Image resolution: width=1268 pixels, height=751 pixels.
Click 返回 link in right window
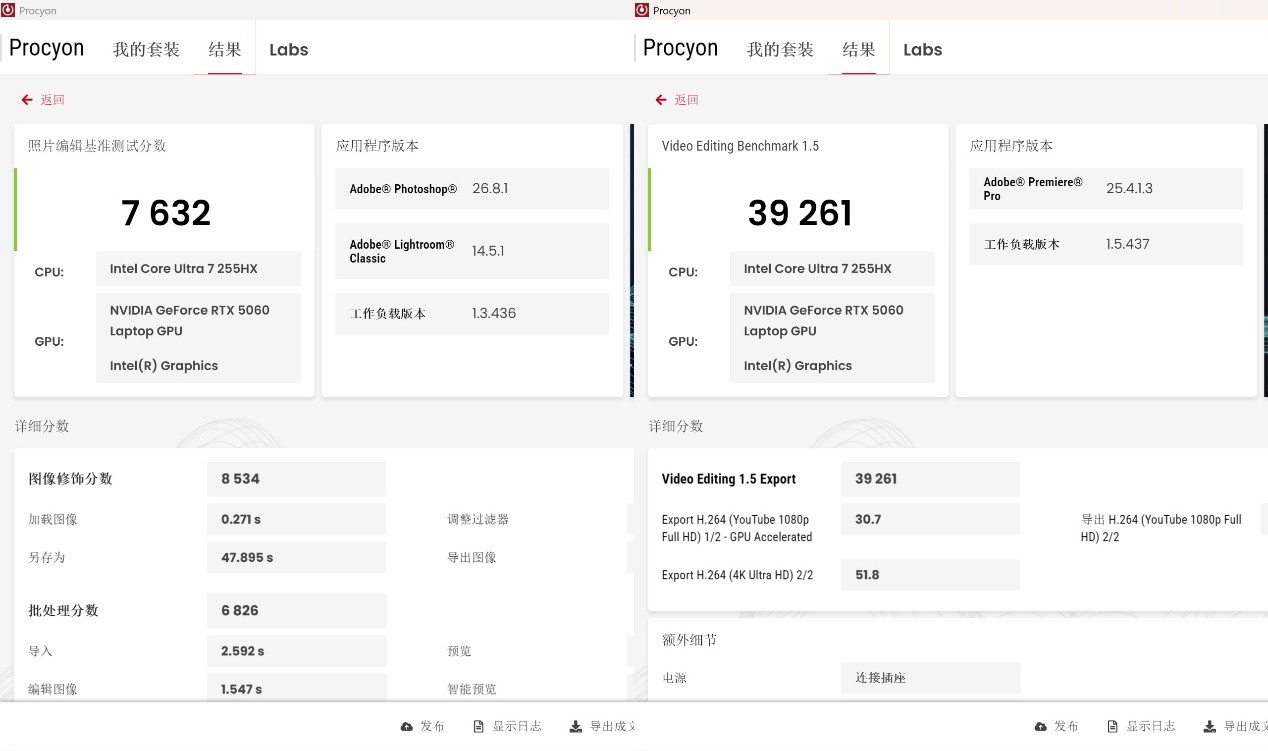(x=687, y=100)
